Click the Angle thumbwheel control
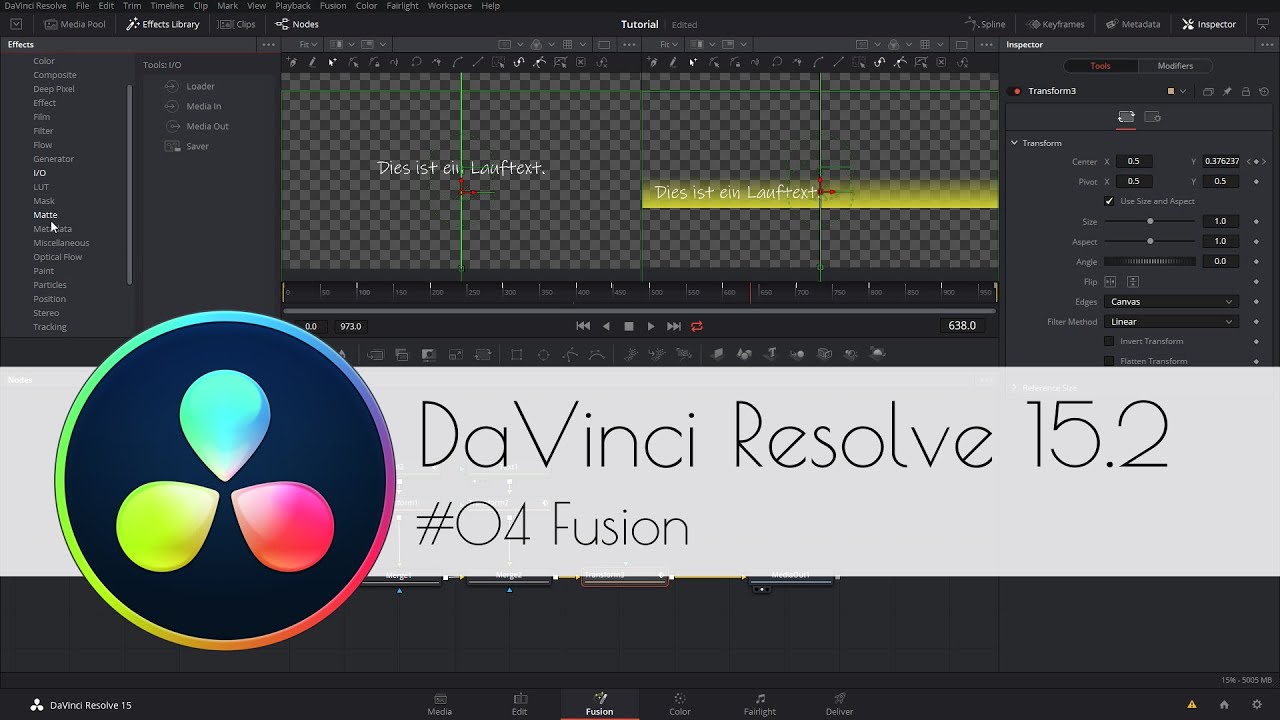This screenshot has width=1280, height=720. point(1150,261)
